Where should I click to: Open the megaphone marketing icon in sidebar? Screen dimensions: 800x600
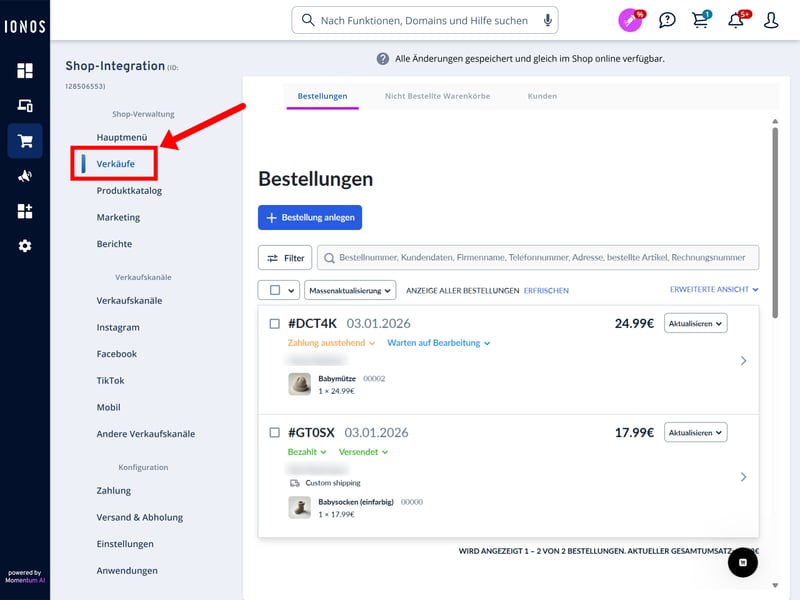(x=25, y=176)
